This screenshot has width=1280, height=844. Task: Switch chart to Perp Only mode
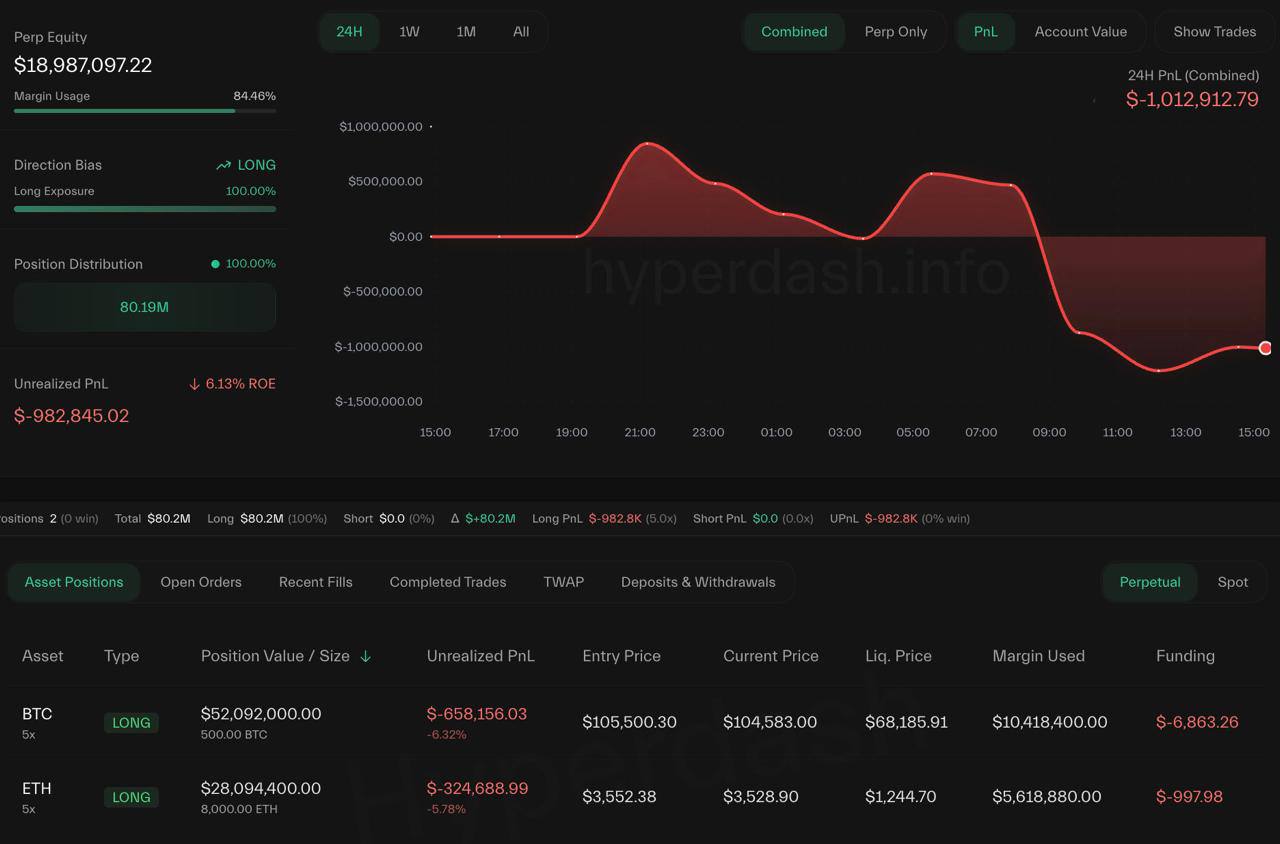[x=895, y=32]
